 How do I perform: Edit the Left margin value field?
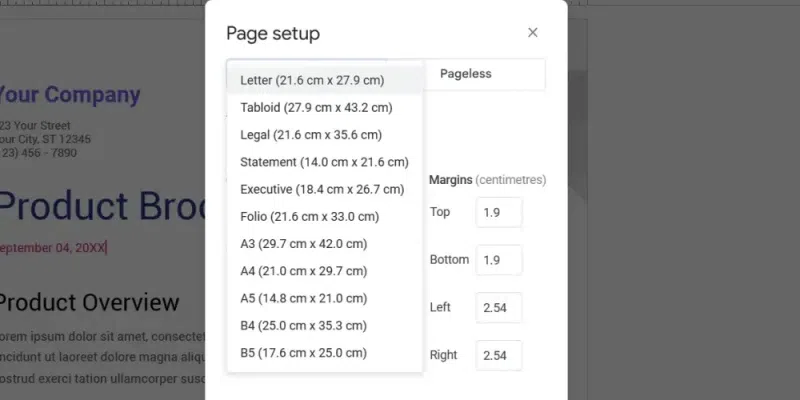[499, 308]
